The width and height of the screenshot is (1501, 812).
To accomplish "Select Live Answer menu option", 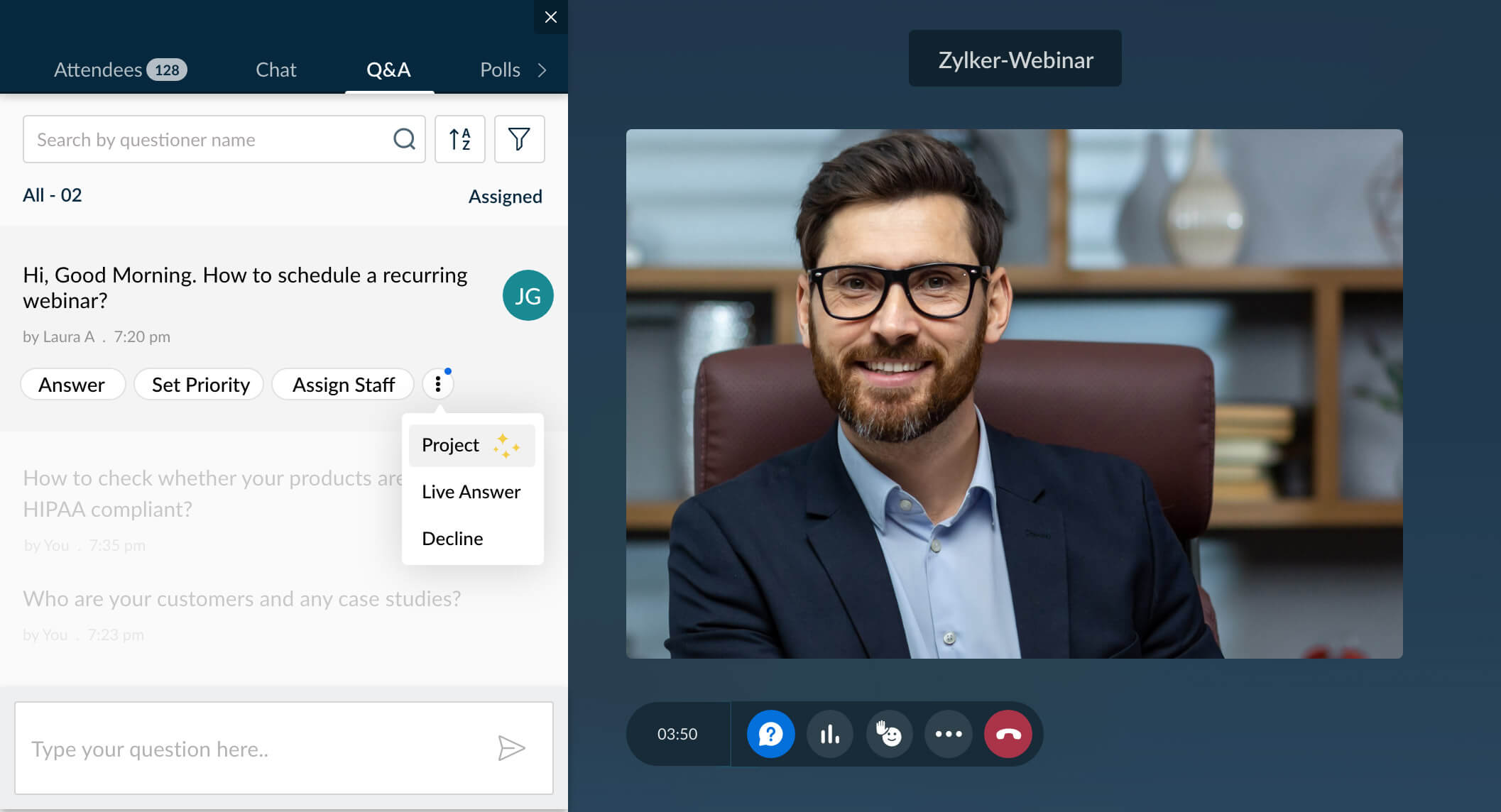I will click(x=471, y=492).
